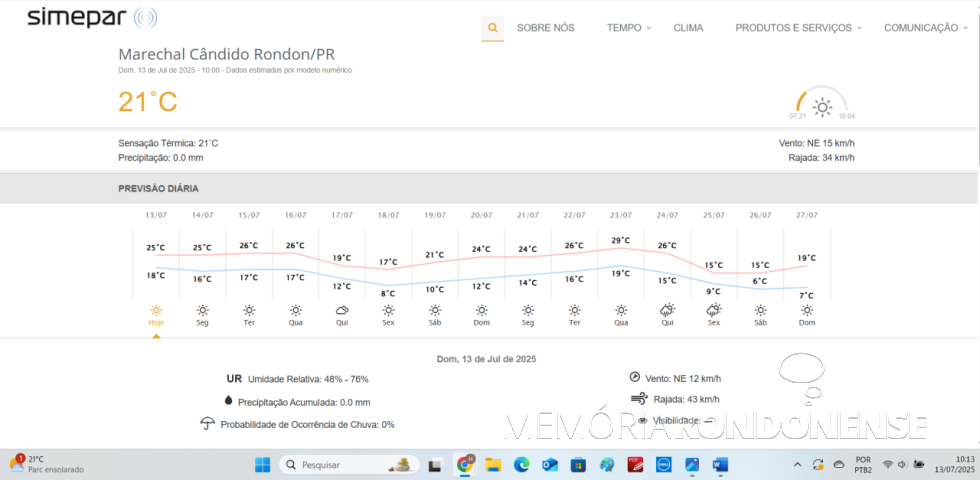Show hidden system tray icons
Screen dimensions: 980x480
797,465
